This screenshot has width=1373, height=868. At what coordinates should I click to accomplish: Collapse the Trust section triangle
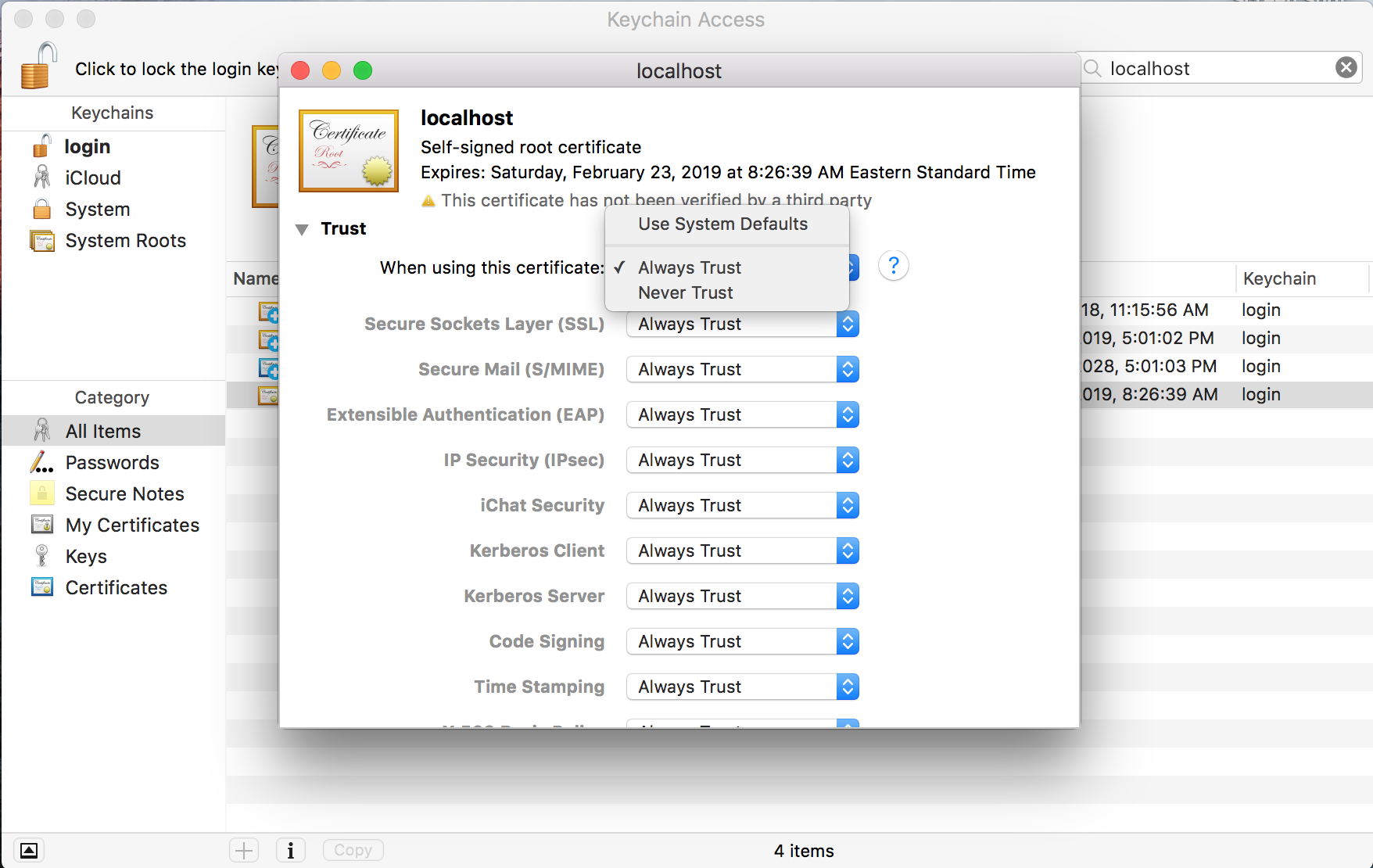[x=302, y=229]
